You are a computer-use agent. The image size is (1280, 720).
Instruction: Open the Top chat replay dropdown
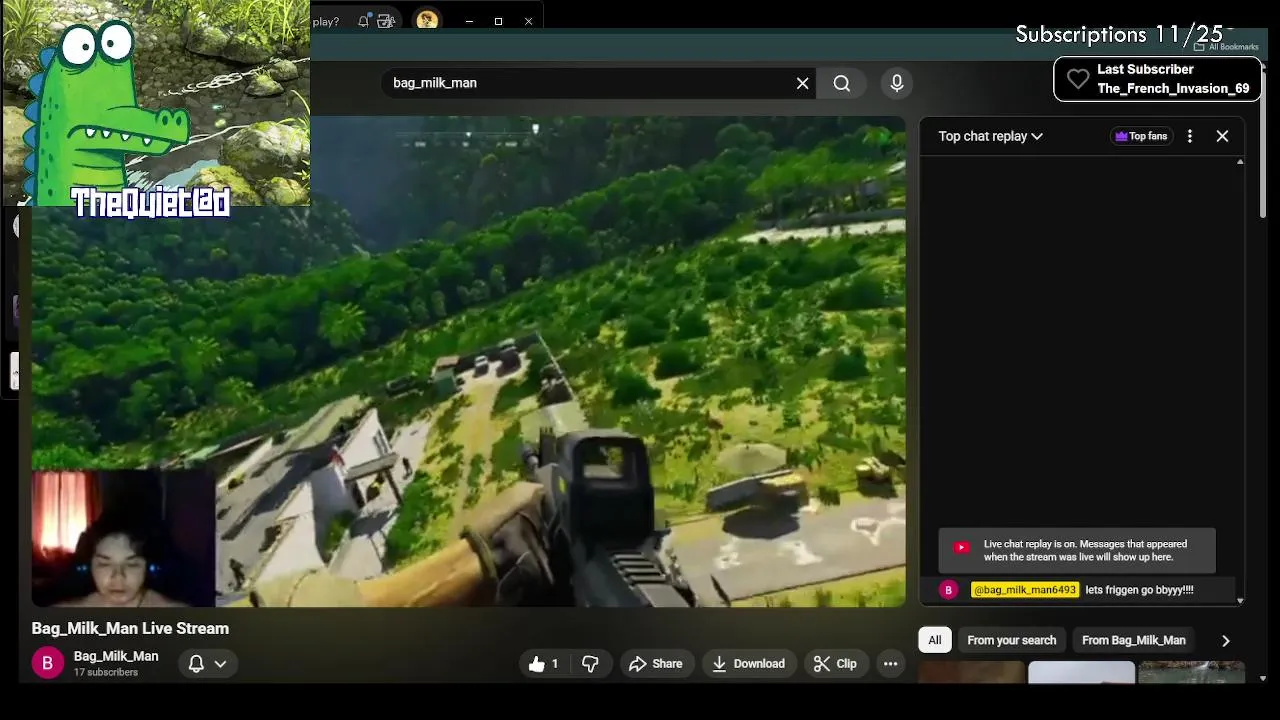pyautogui.click(x=990, y=136)
